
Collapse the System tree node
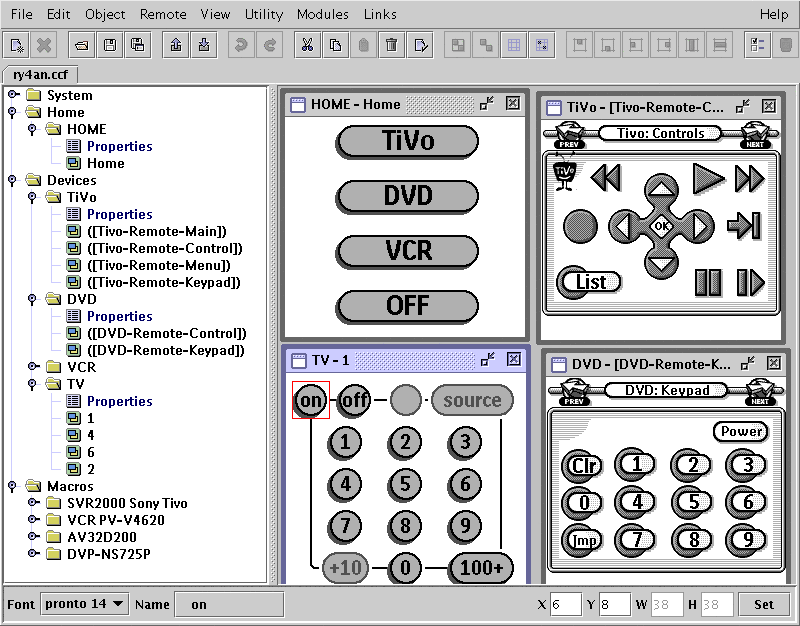(13, 94)
